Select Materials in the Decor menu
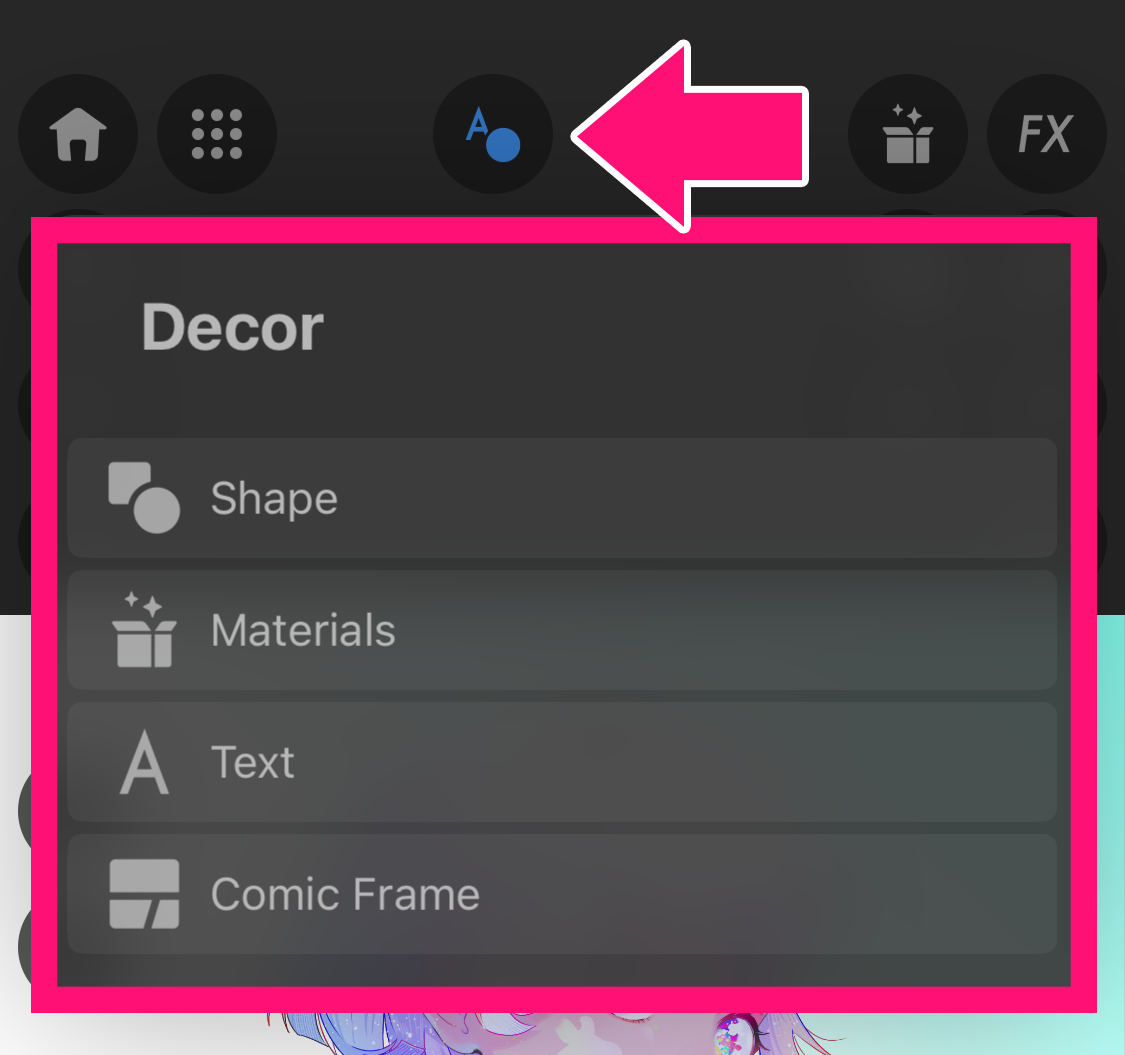Image resolution: width=1125 pixels, height=1055 pixels. [x=562, y=630]
